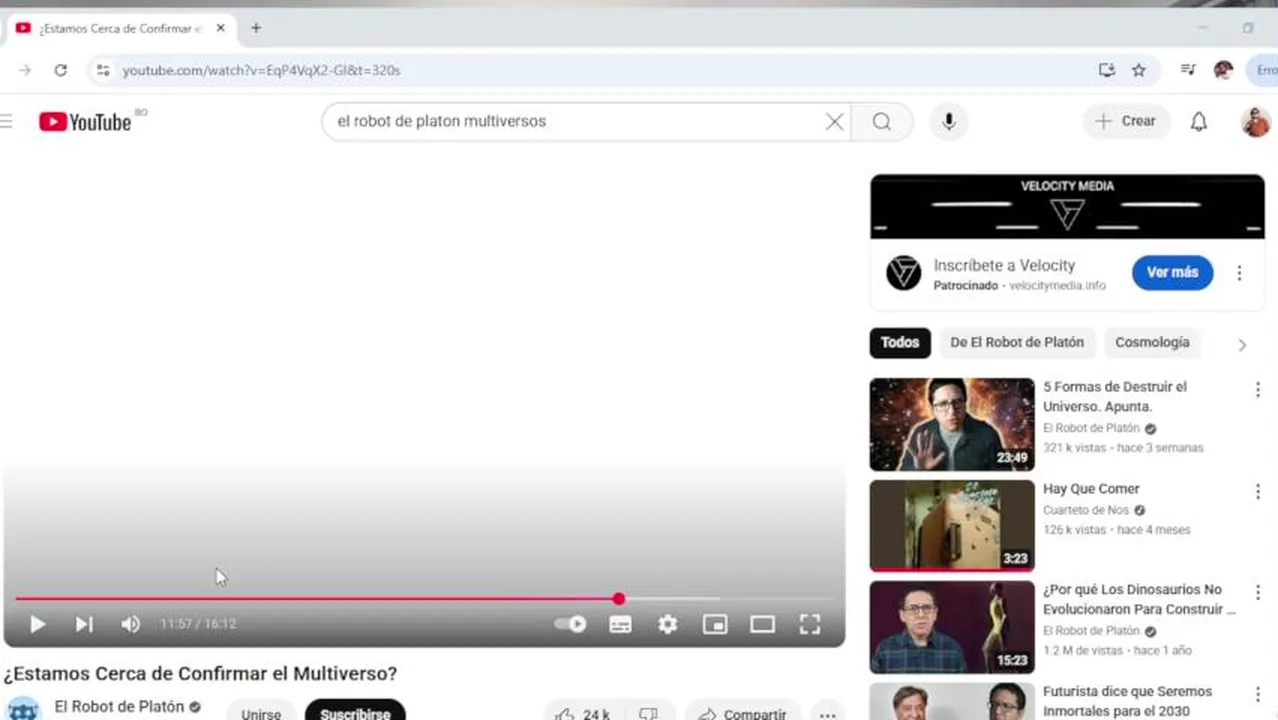Click Ver más on Velocity ad
This screenshot has height=720, width=1278.
[1172, 272]
